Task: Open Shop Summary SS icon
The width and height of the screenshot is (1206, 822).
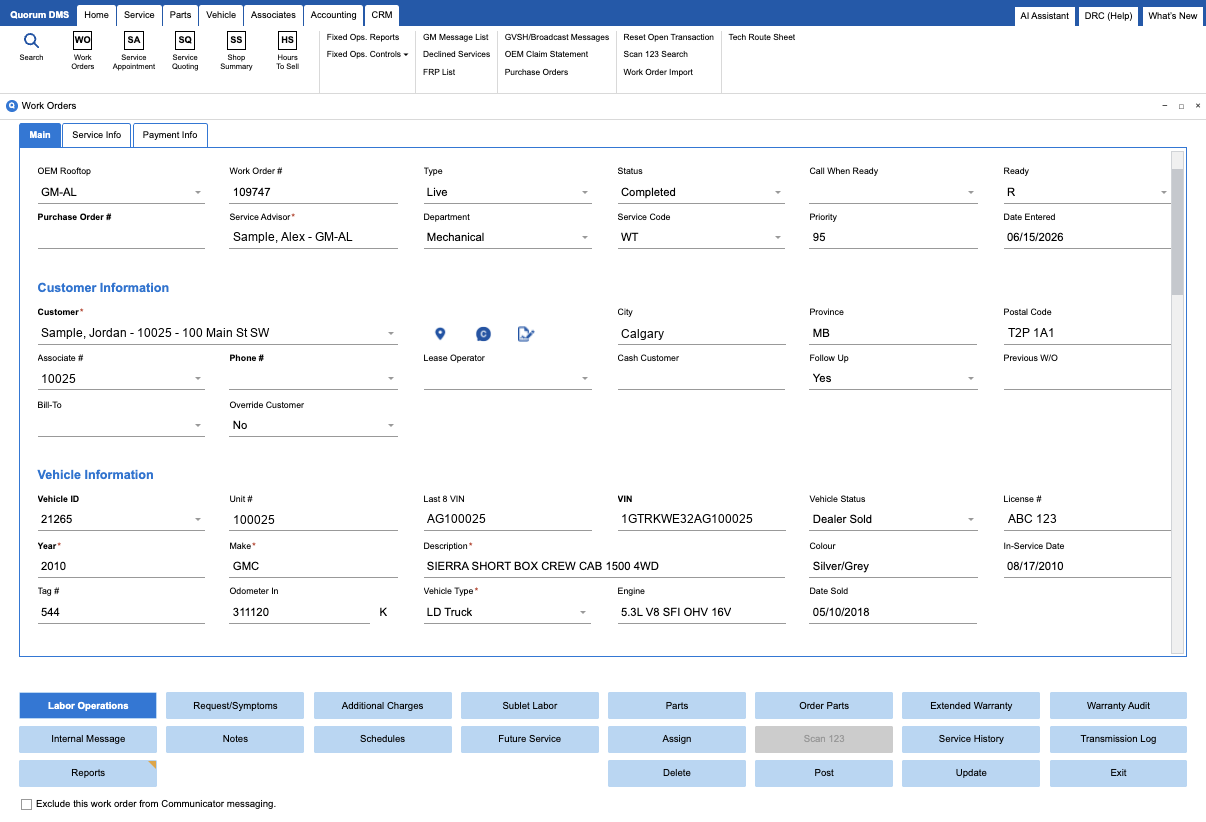Action: point(236,40)
